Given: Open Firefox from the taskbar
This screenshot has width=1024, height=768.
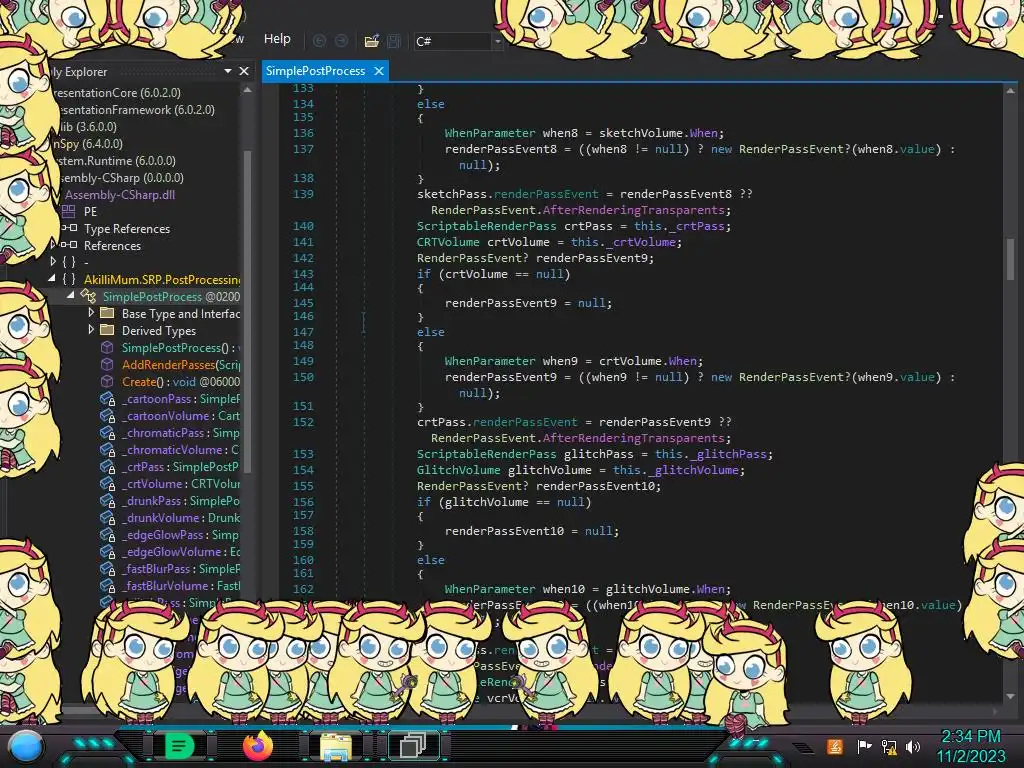Looking at the screenshot, I should tap(257, 746).
